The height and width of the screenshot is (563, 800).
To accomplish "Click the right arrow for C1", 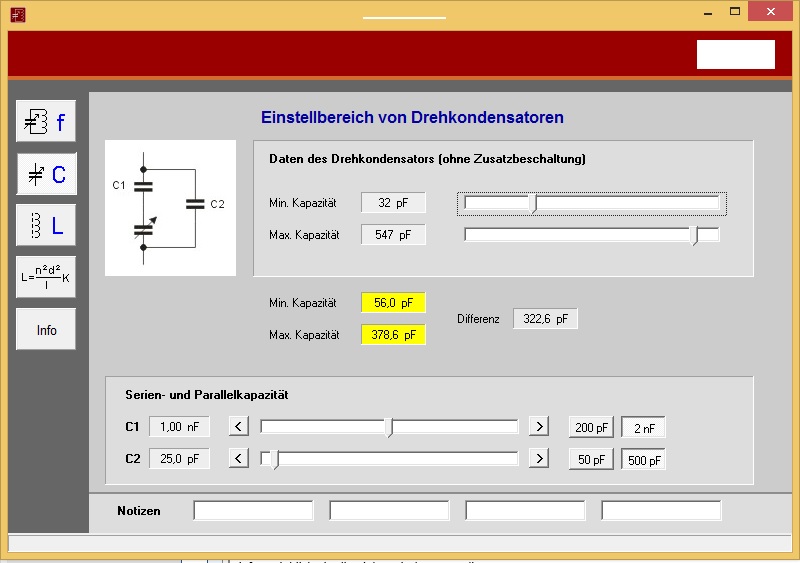I will [x=539, y=427].
